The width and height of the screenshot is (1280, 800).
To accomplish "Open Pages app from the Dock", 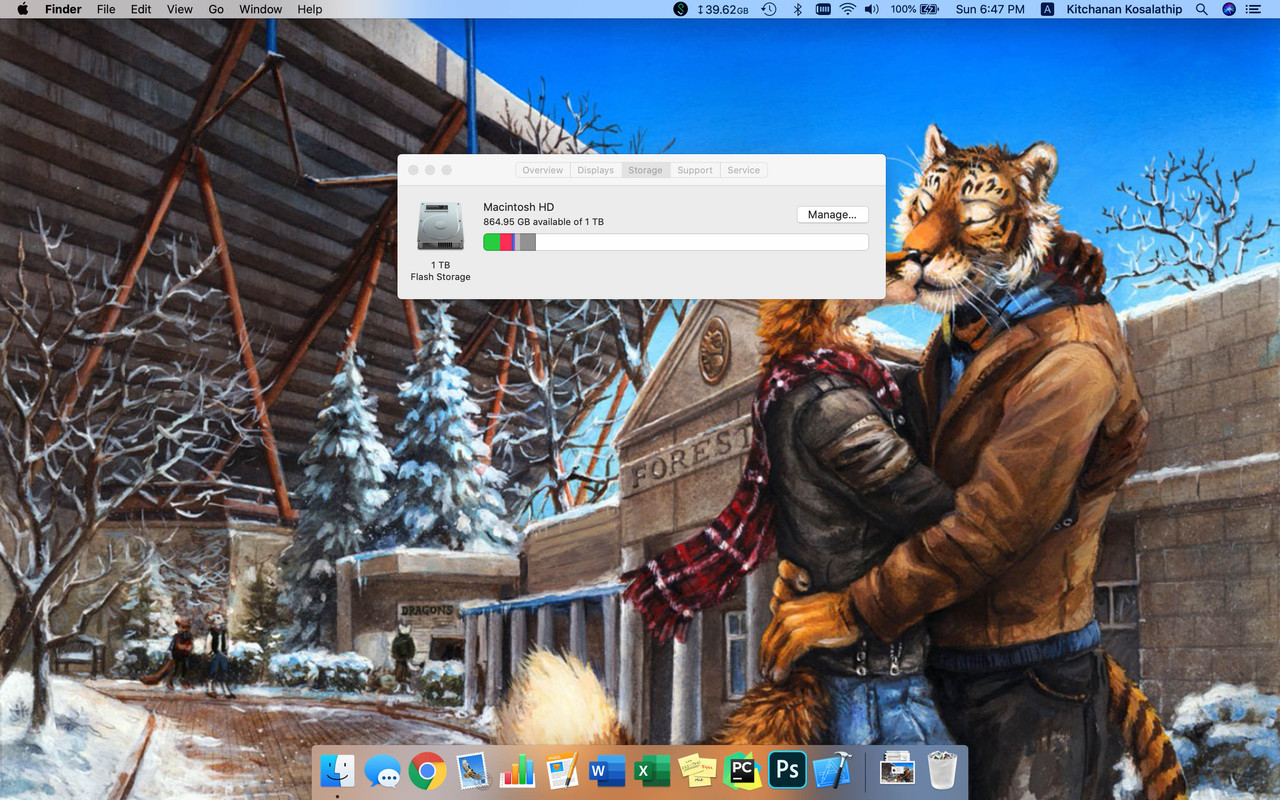I will (562, 770).
